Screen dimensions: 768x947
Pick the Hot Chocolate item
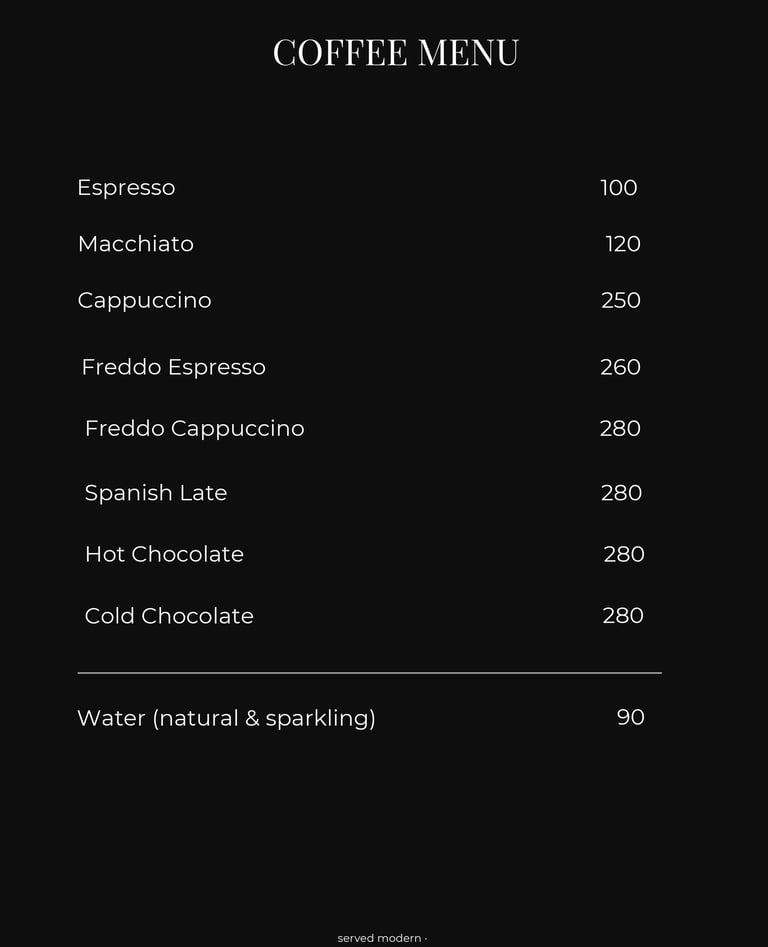click(x=164, y=554)
